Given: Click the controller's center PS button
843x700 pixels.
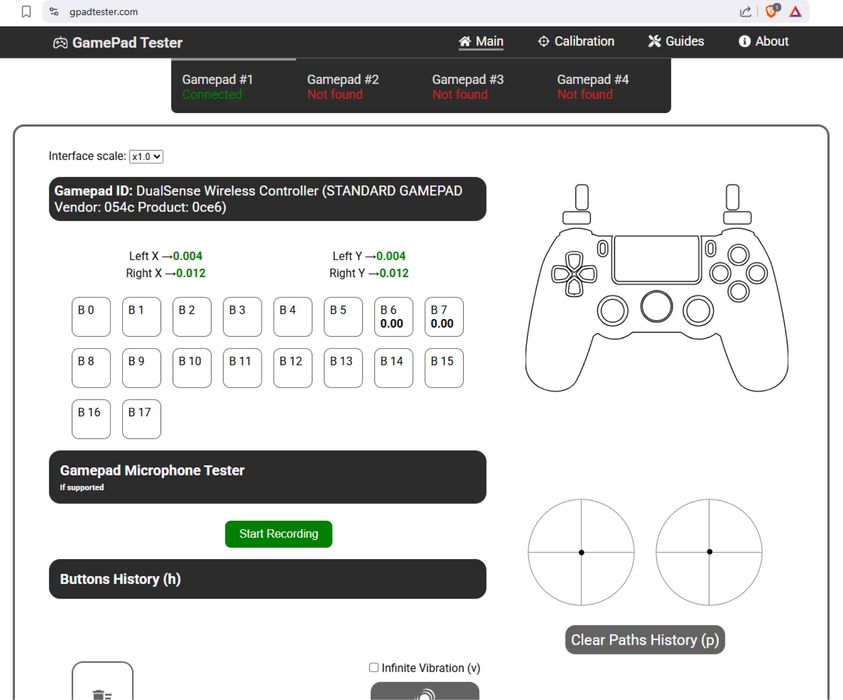Looking at the screenshot, I should (x=656, y=306).
